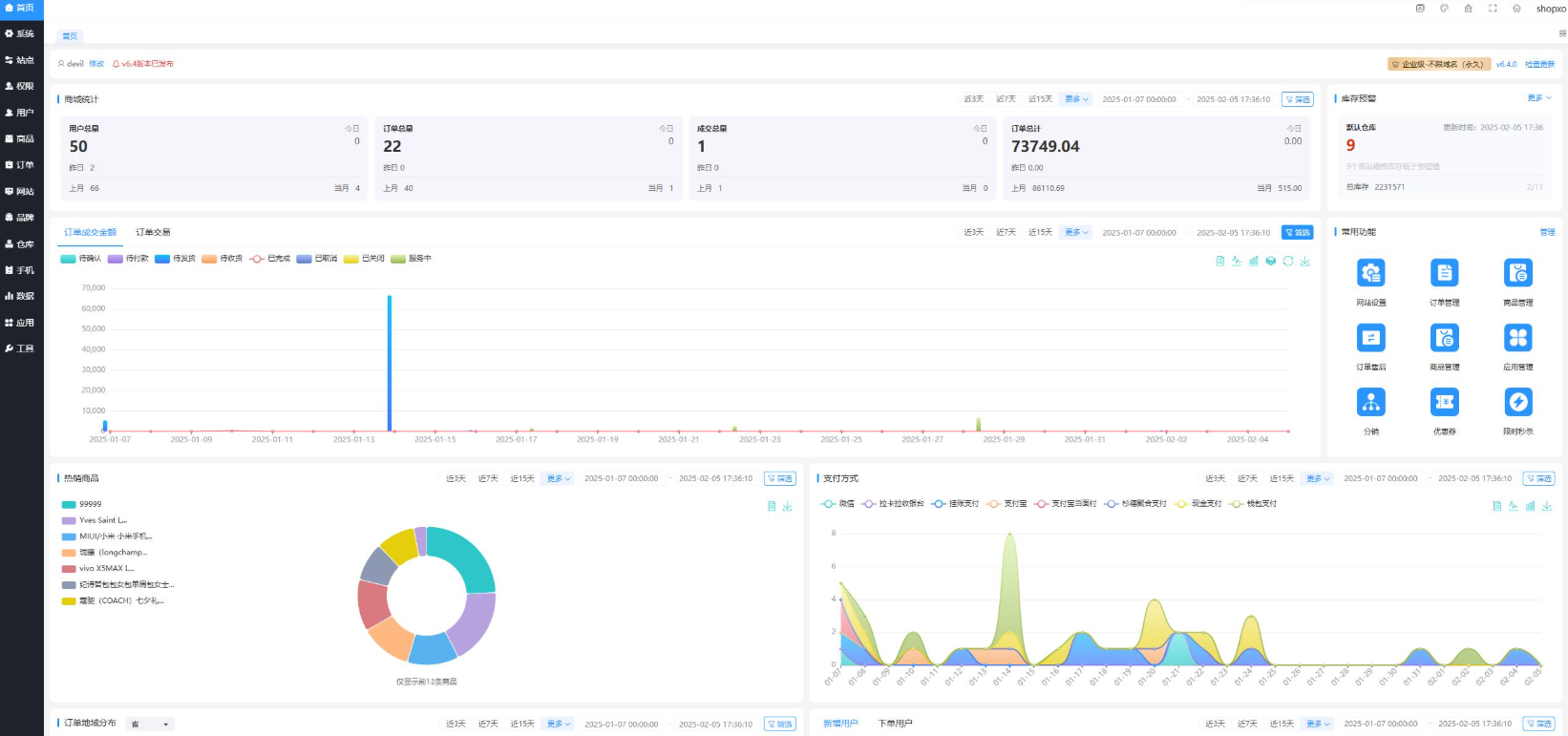Image resolution: width=1568 pixels, height=736 pixels.
Task: Click refresh icon on order amount chart
Action: (x=1288, y=261)
